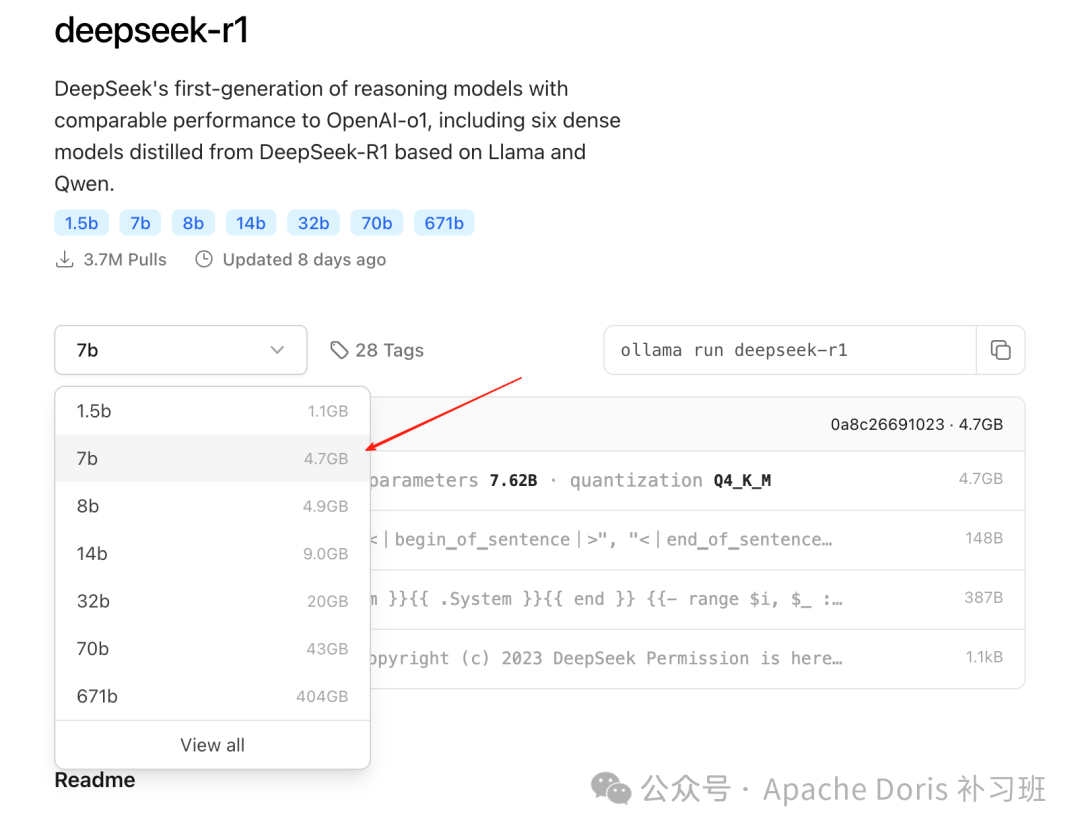The height and width of the screenshot is (832, 1080).
Task: Select the 671b 404GB option
Action: [x=212, y=696]
